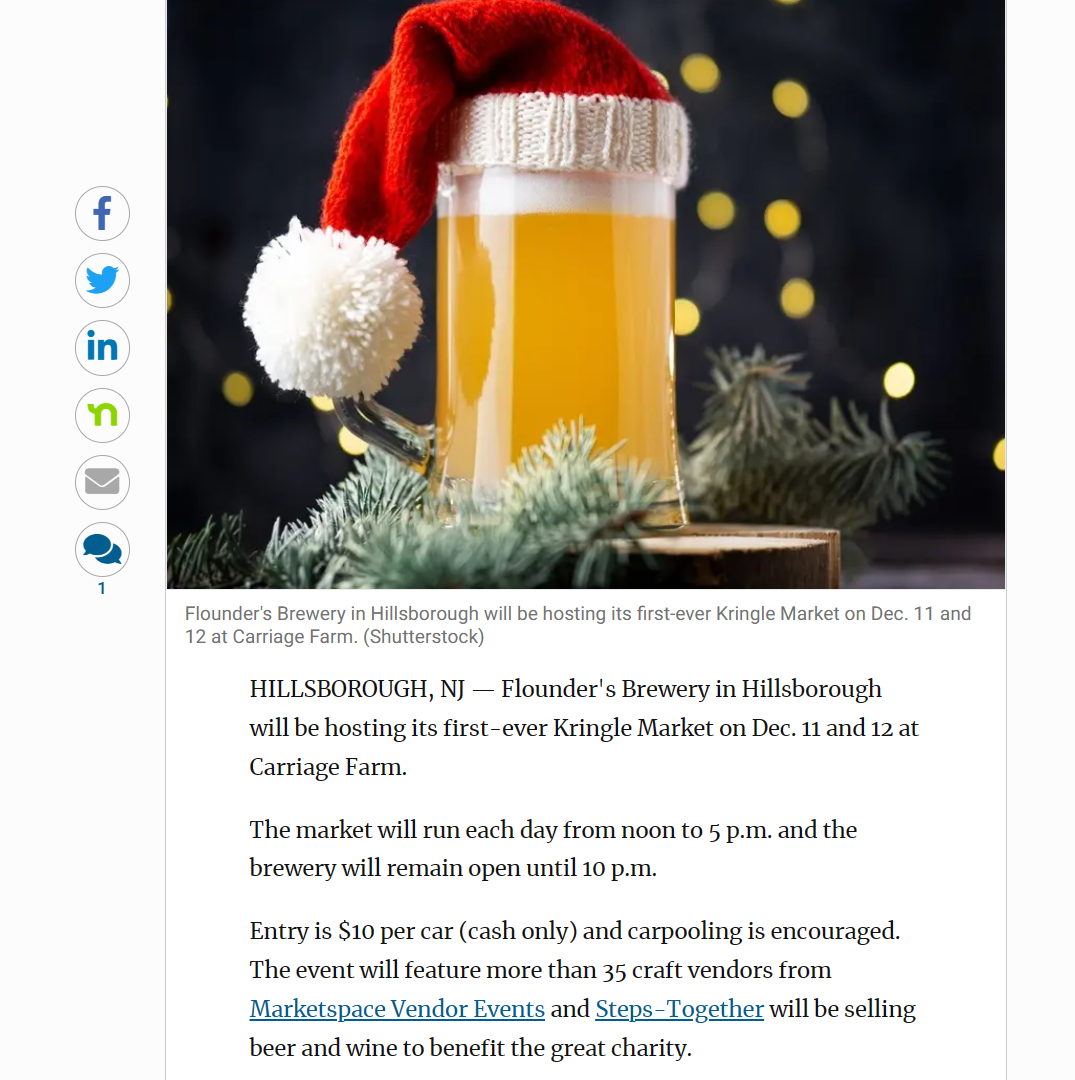1075x1080 pixels.
Task: Click the comment count number 1
Action: [x=102, y=588]
